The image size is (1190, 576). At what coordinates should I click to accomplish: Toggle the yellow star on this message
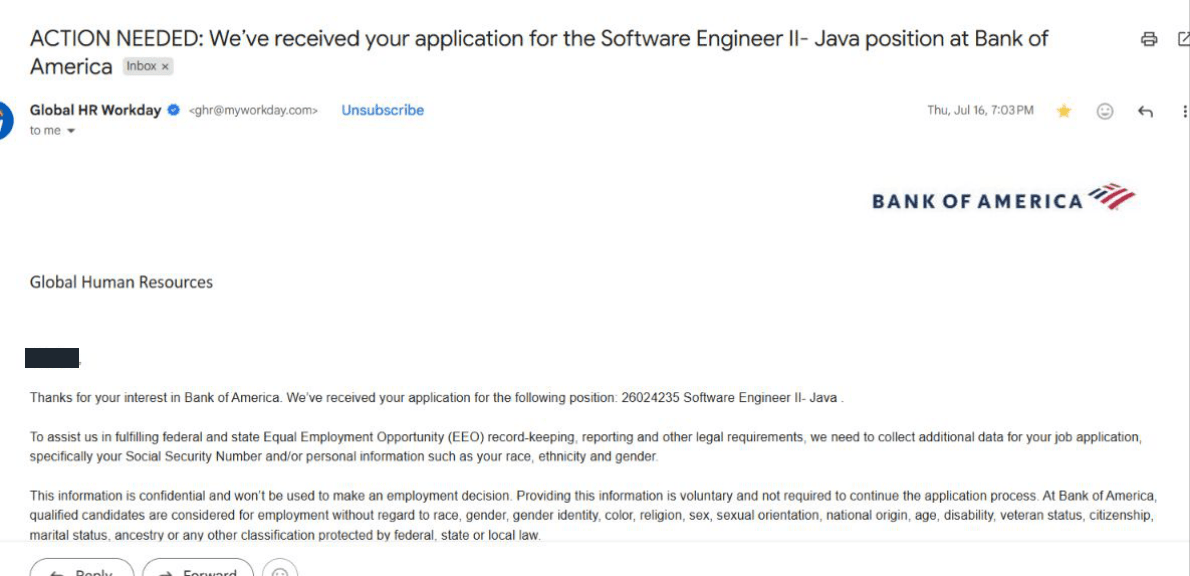(1064, 111)
